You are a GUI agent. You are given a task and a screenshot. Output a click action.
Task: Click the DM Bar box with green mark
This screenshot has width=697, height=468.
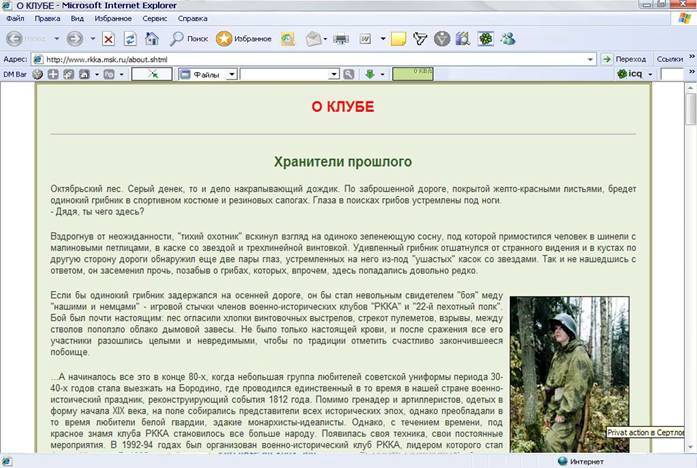[152, 74]
